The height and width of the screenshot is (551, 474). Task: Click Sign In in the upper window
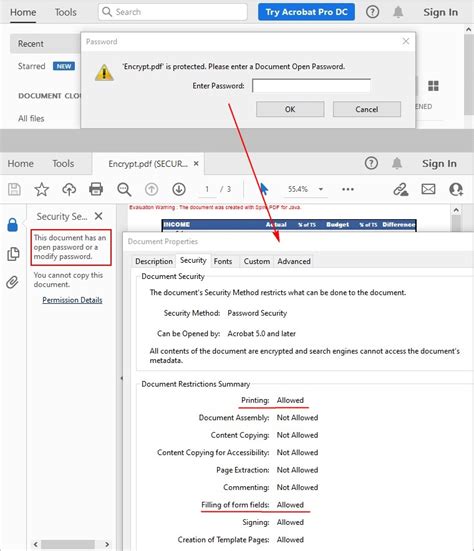coord(440,12)
